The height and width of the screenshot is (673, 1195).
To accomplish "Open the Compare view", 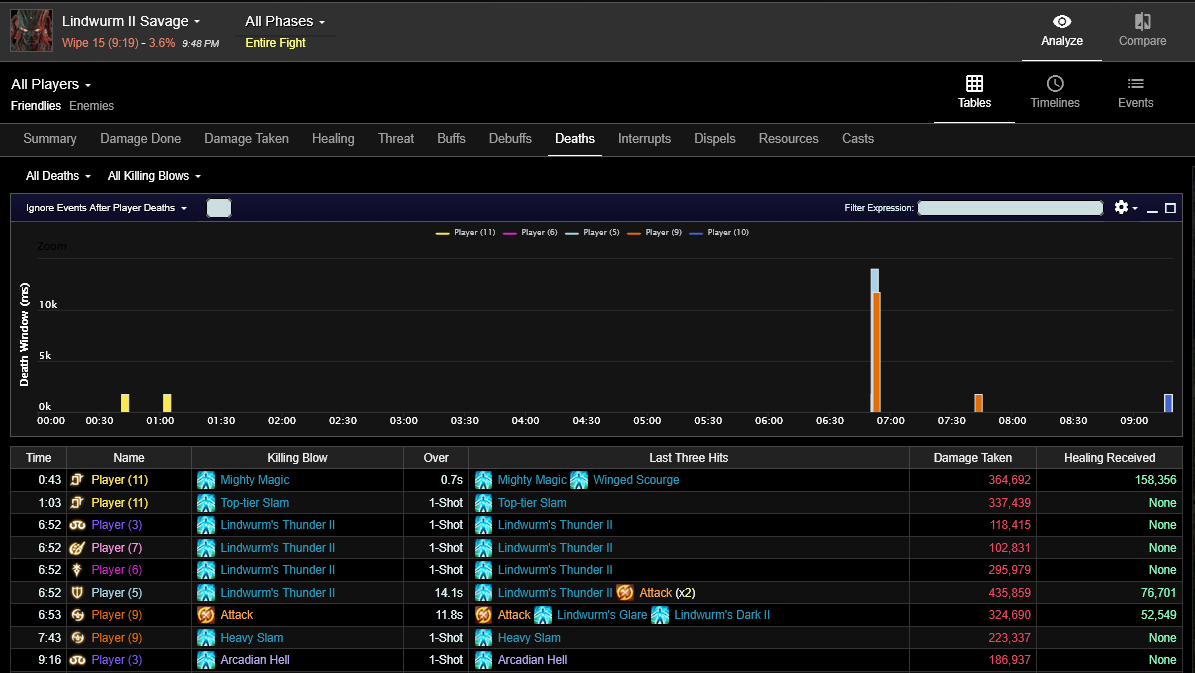I will [1142, 31].
